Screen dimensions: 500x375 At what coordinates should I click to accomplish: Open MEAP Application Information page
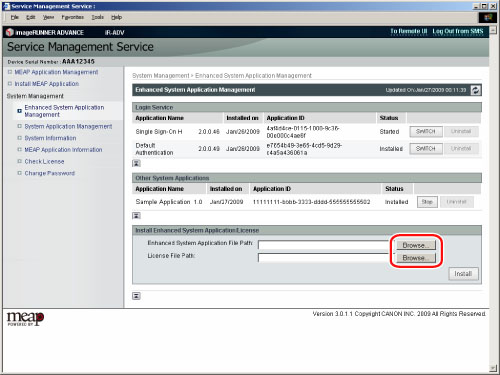[63, 150]
